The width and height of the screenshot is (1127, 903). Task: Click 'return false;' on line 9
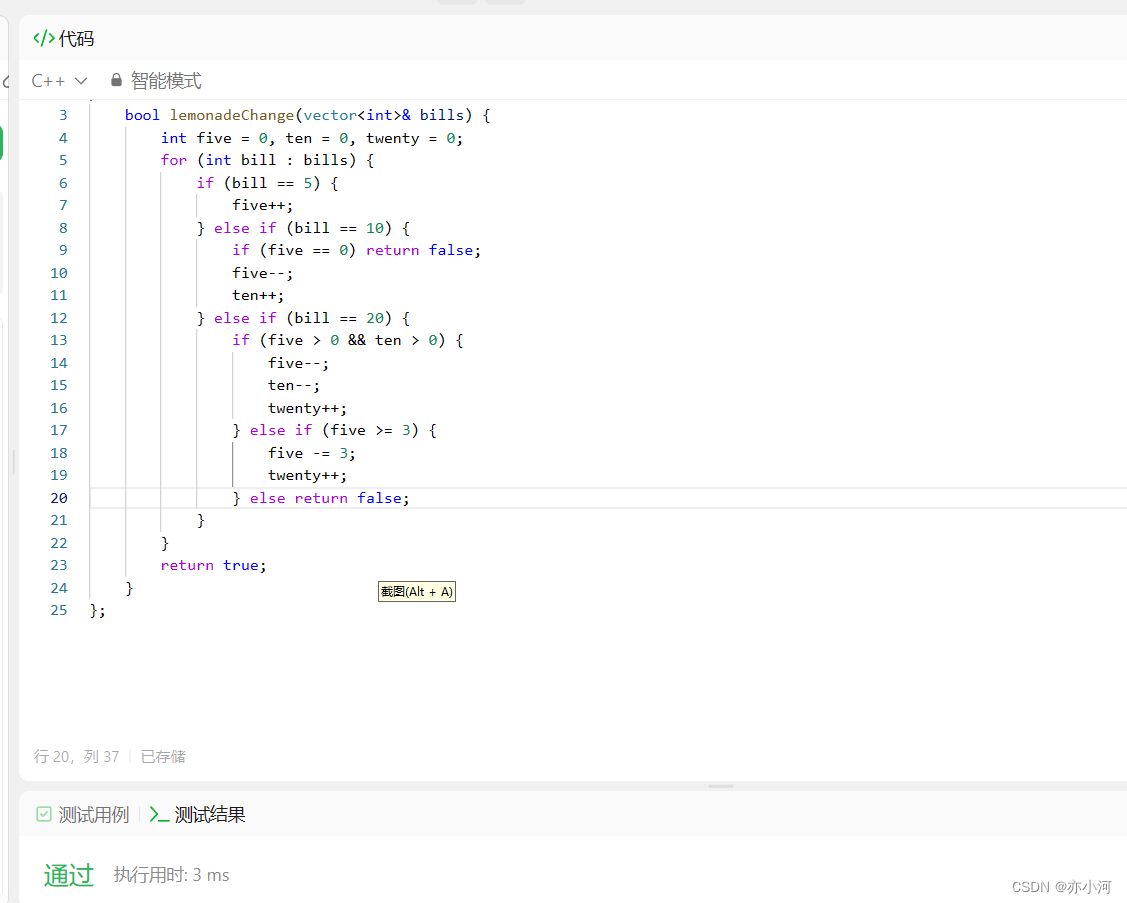pyautogui.click(x=423, y=250)
